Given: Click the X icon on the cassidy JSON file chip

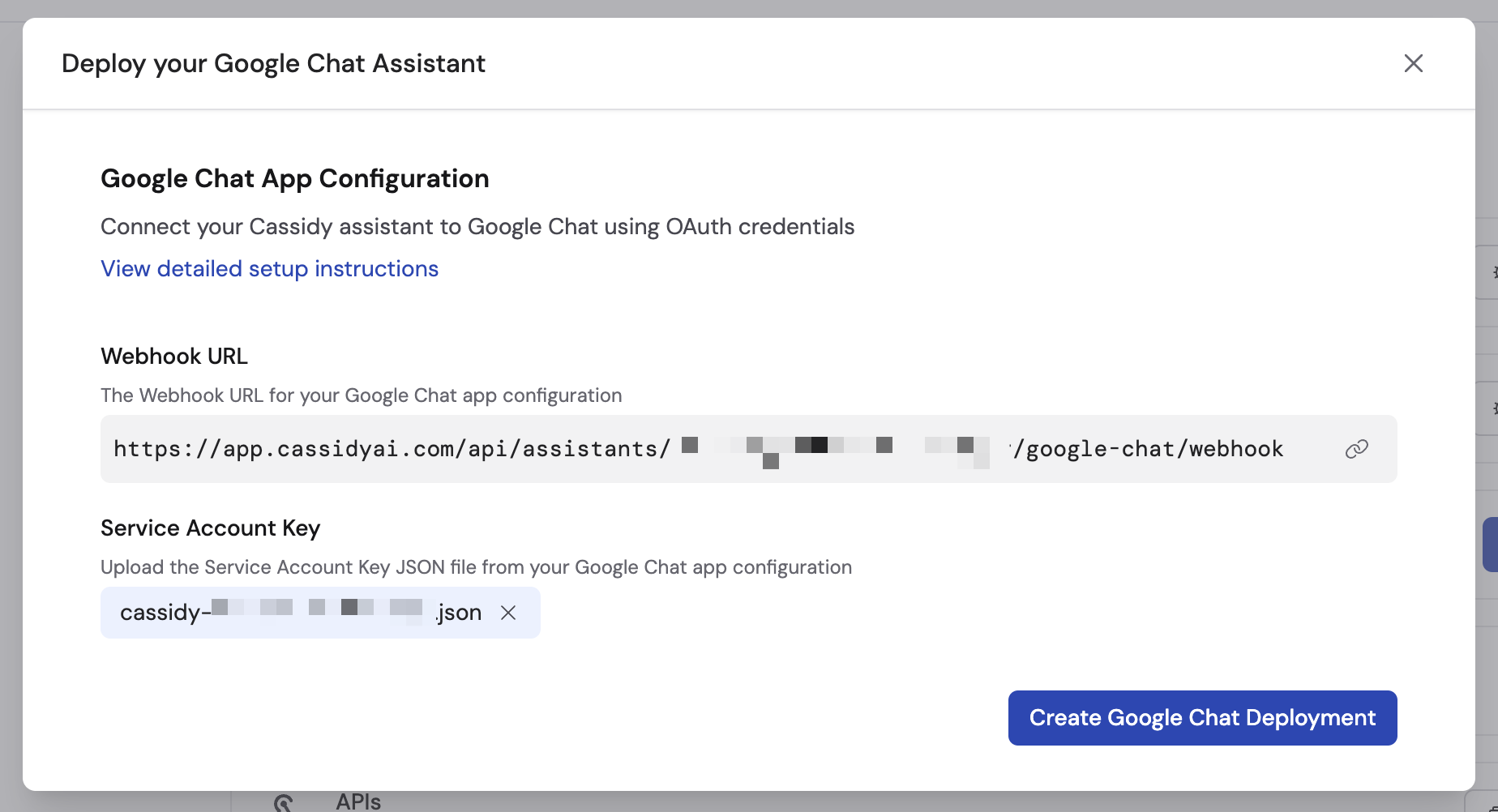Looking at the screenshot, I should tap(508, 613).
